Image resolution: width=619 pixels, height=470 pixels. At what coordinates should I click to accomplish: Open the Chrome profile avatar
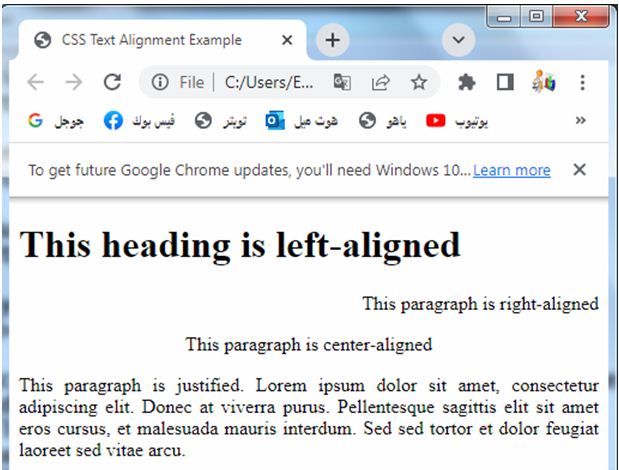coord(544,82)
